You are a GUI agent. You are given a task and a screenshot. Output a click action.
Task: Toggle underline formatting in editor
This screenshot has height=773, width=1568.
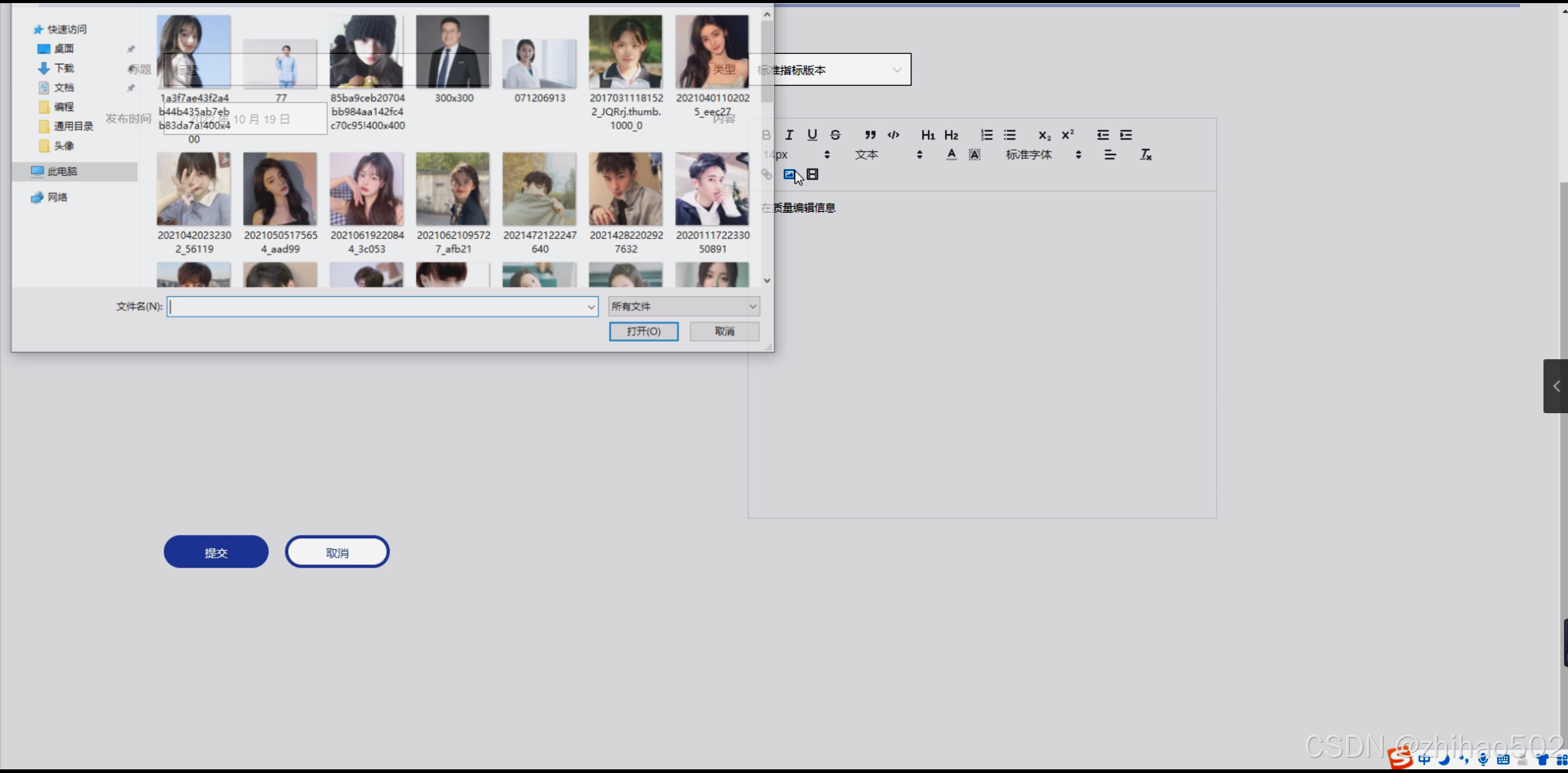pyautogui.click(x=812, y=135)
